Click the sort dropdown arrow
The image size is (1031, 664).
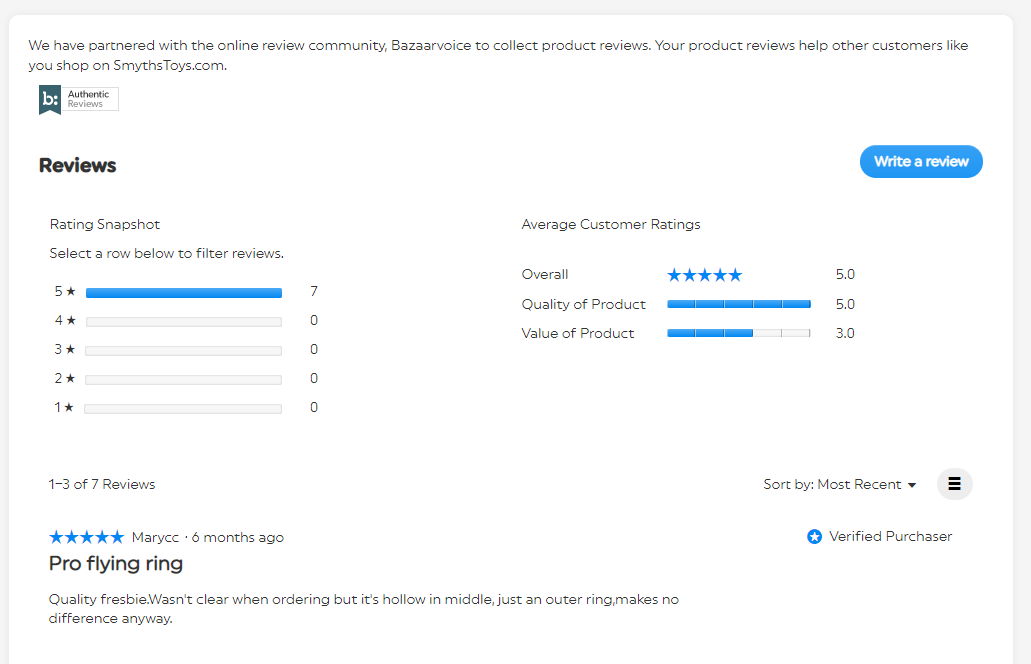pyautogui.click(x=912, y=486)
